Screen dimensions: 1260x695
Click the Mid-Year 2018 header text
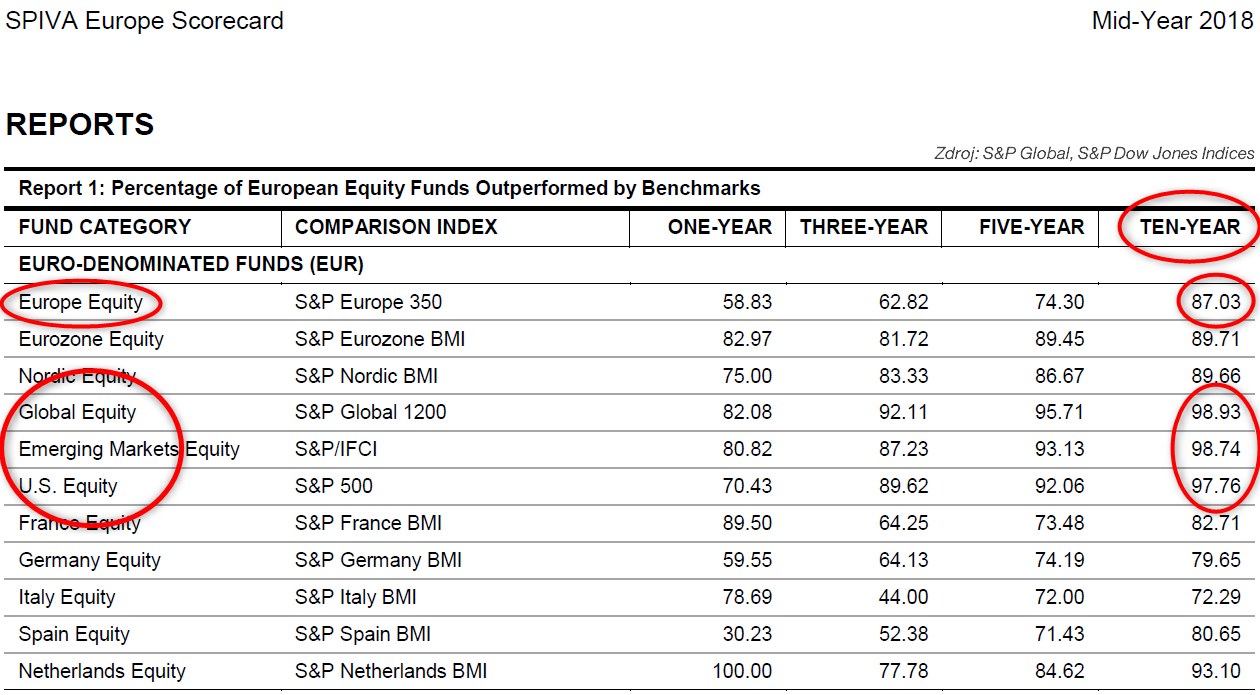[x=1172, y=21]
